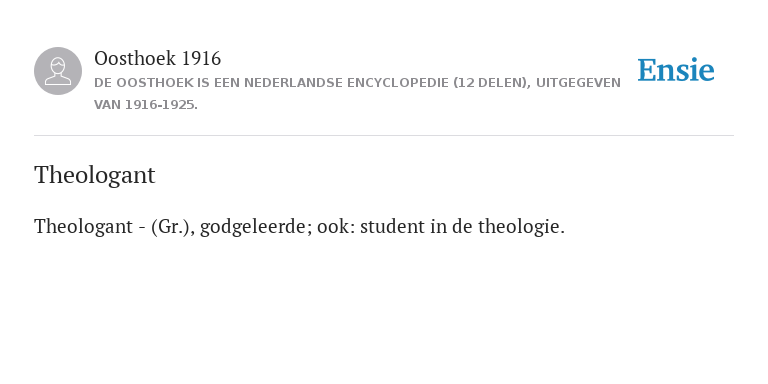
Task: Open the Oosthoek 1916 author name
Action: (x=157, y=59)
